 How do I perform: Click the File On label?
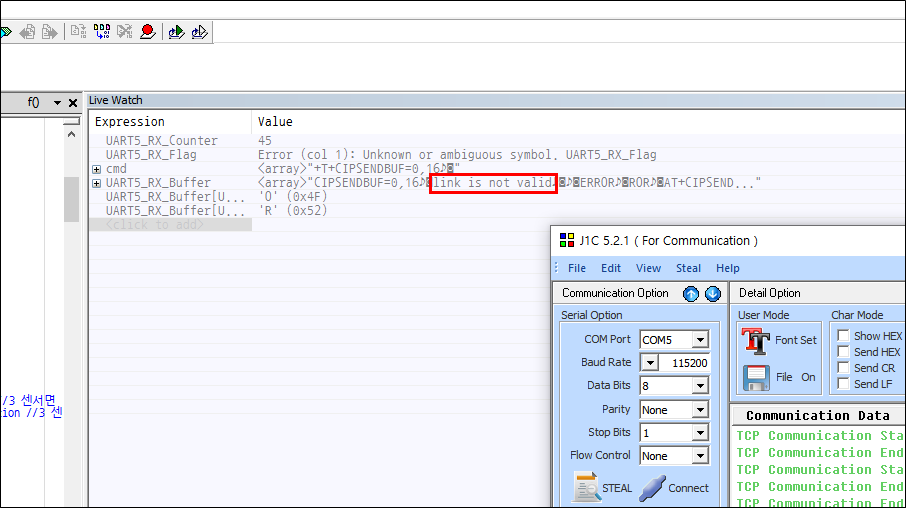tap(795, 377)
